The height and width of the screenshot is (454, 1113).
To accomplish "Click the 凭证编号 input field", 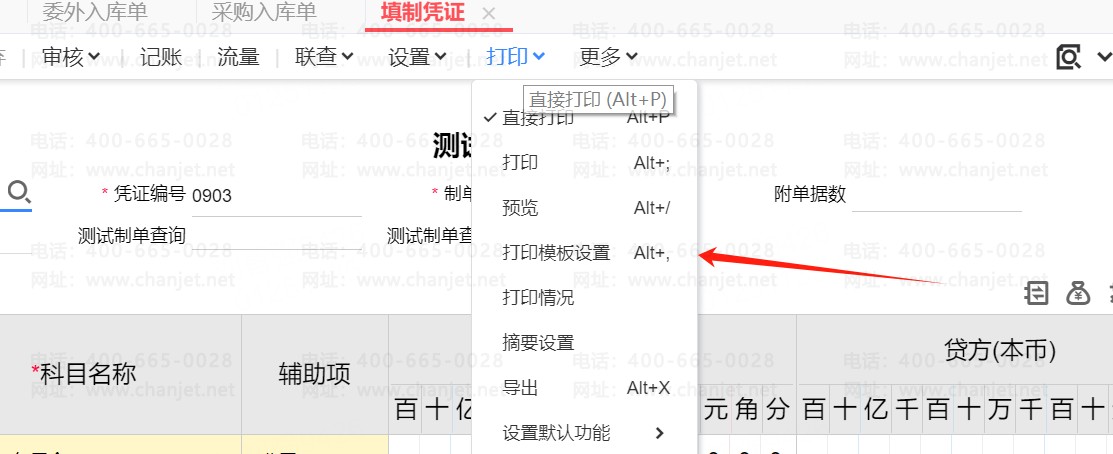I will click(275, 196).
